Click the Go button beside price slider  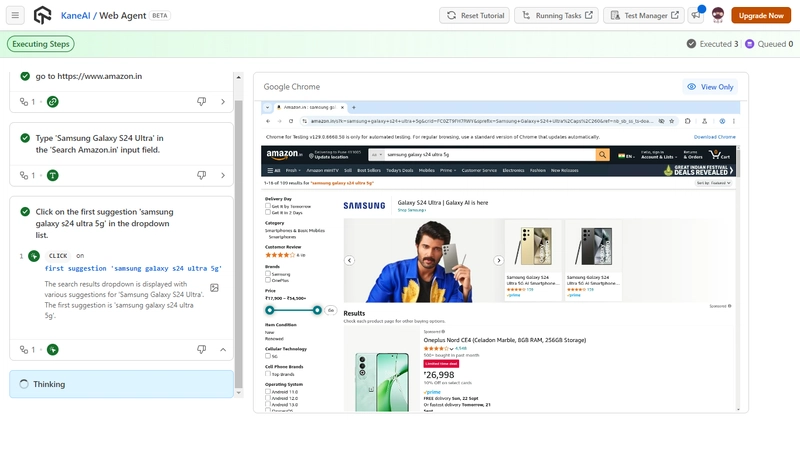click(331, 310)
